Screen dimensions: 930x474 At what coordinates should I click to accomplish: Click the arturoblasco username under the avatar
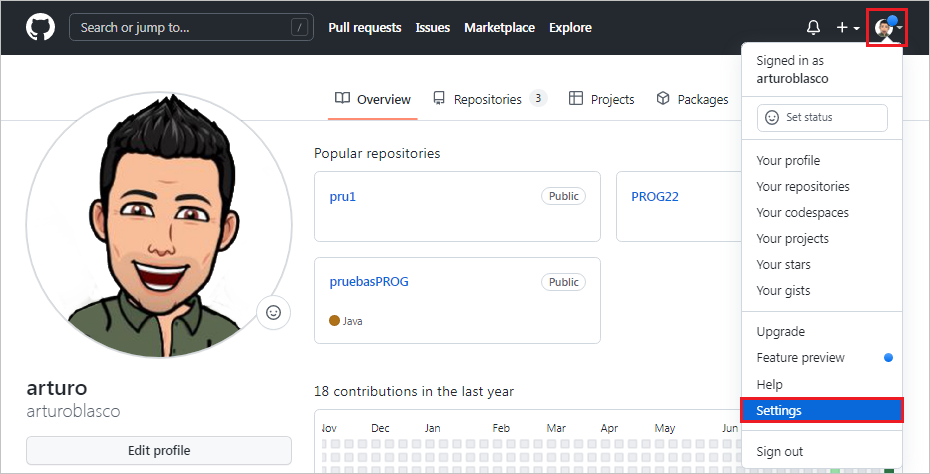click(x=74, y=411)
